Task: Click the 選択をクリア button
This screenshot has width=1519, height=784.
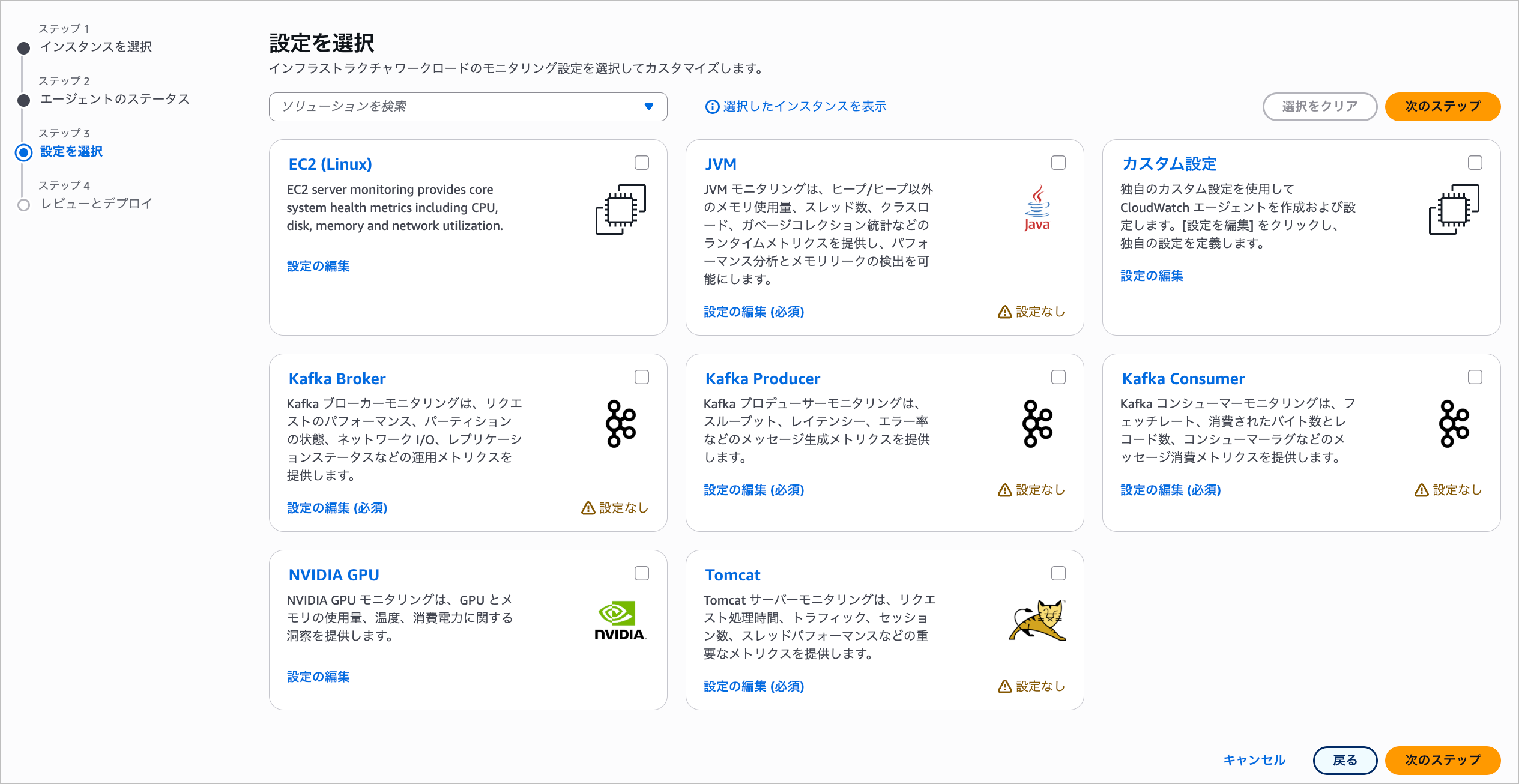Action: (x=1320, y=106)
